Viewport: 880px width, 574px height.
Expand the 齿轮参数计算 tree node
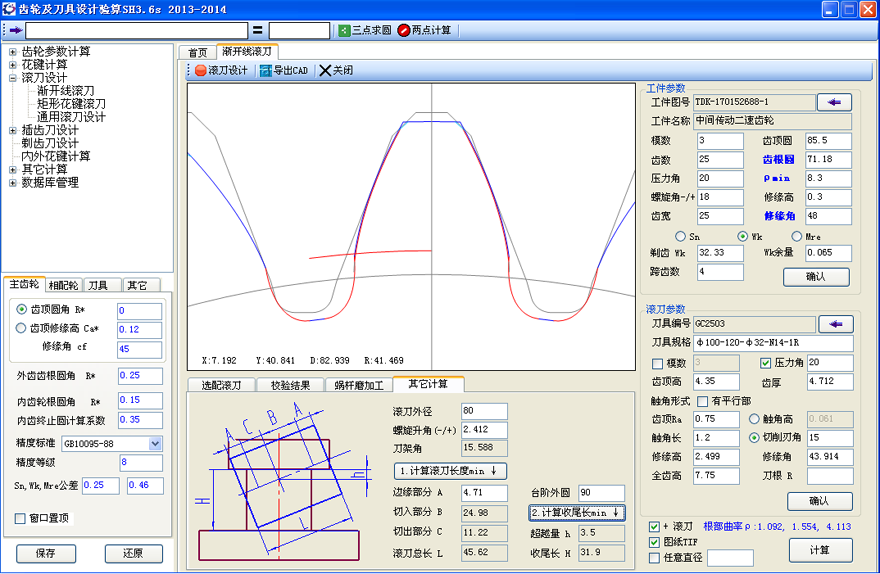[12, 52]
